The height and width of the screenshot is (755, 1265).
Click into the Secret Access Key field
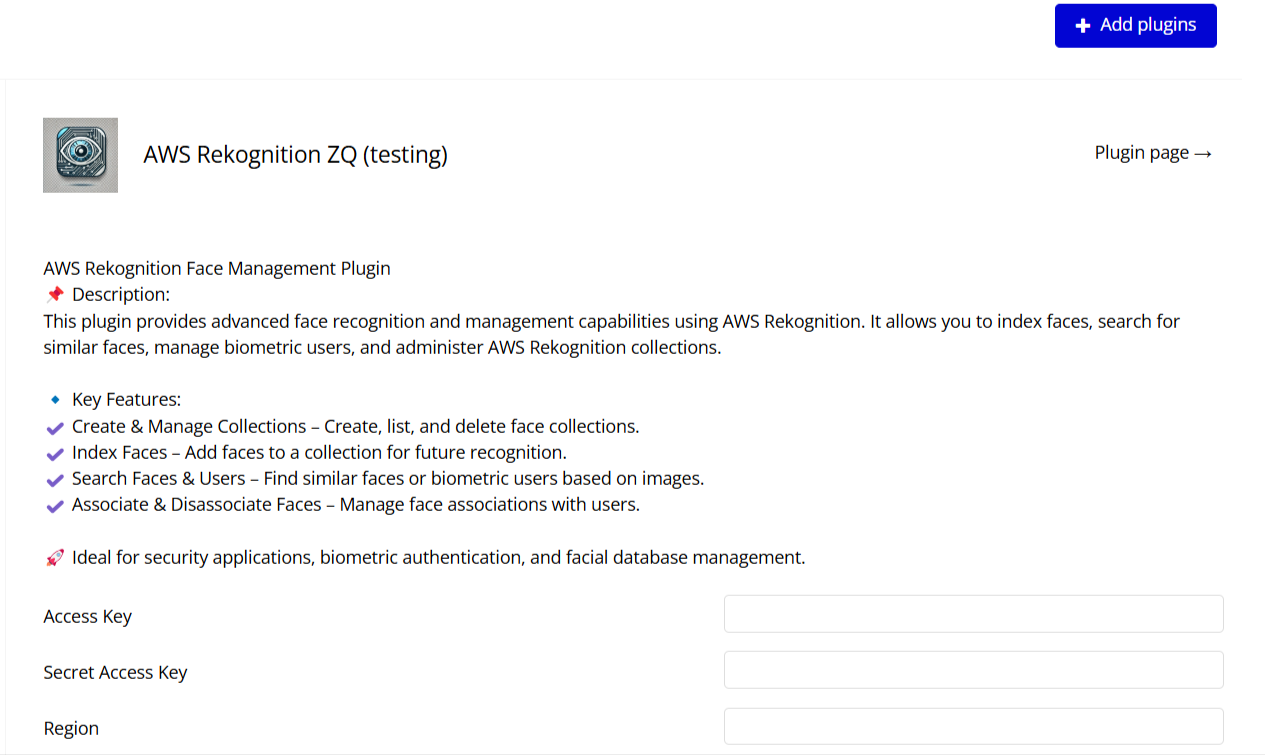[973, 670]
